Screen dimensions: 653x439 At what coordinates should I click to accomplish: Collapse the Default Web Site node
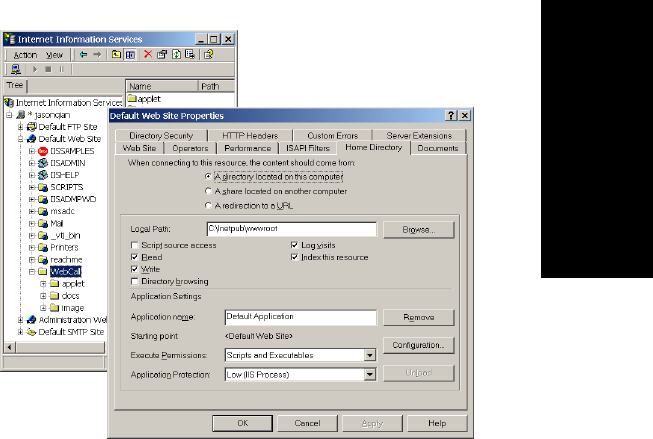(x=20, y=139)
